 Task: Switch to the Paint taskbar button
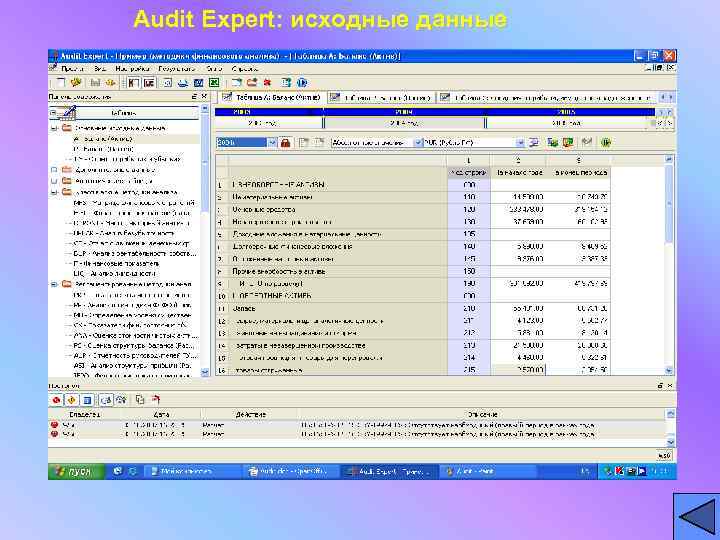pos(487,472)
